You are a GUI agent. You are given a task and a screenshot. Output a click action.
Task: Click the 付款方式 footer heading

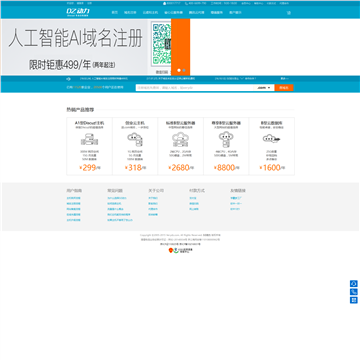(x=197, y=191)
